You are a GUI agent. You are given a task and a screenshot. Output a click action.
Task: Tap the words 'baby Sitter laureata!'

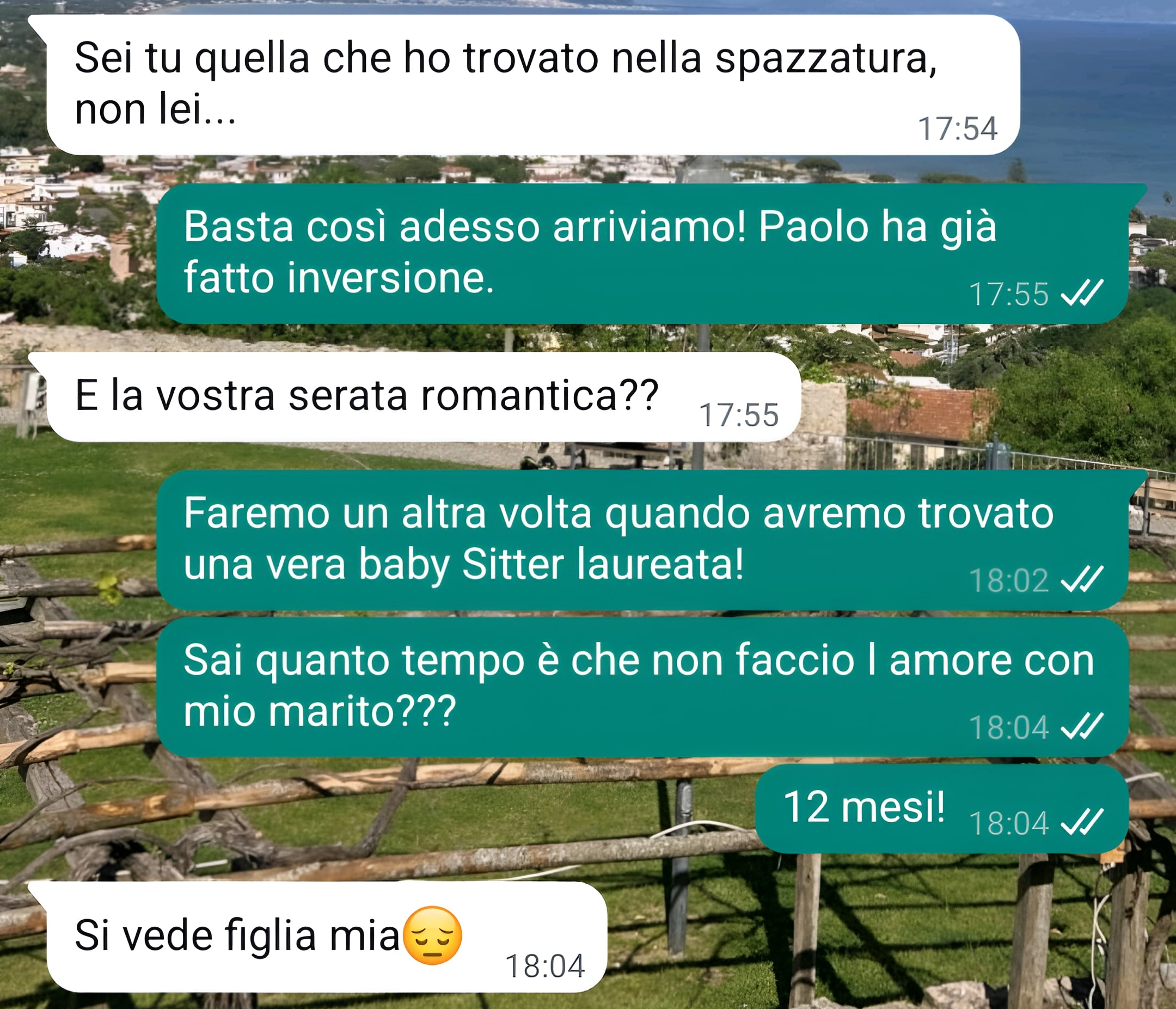pos(551,565)
